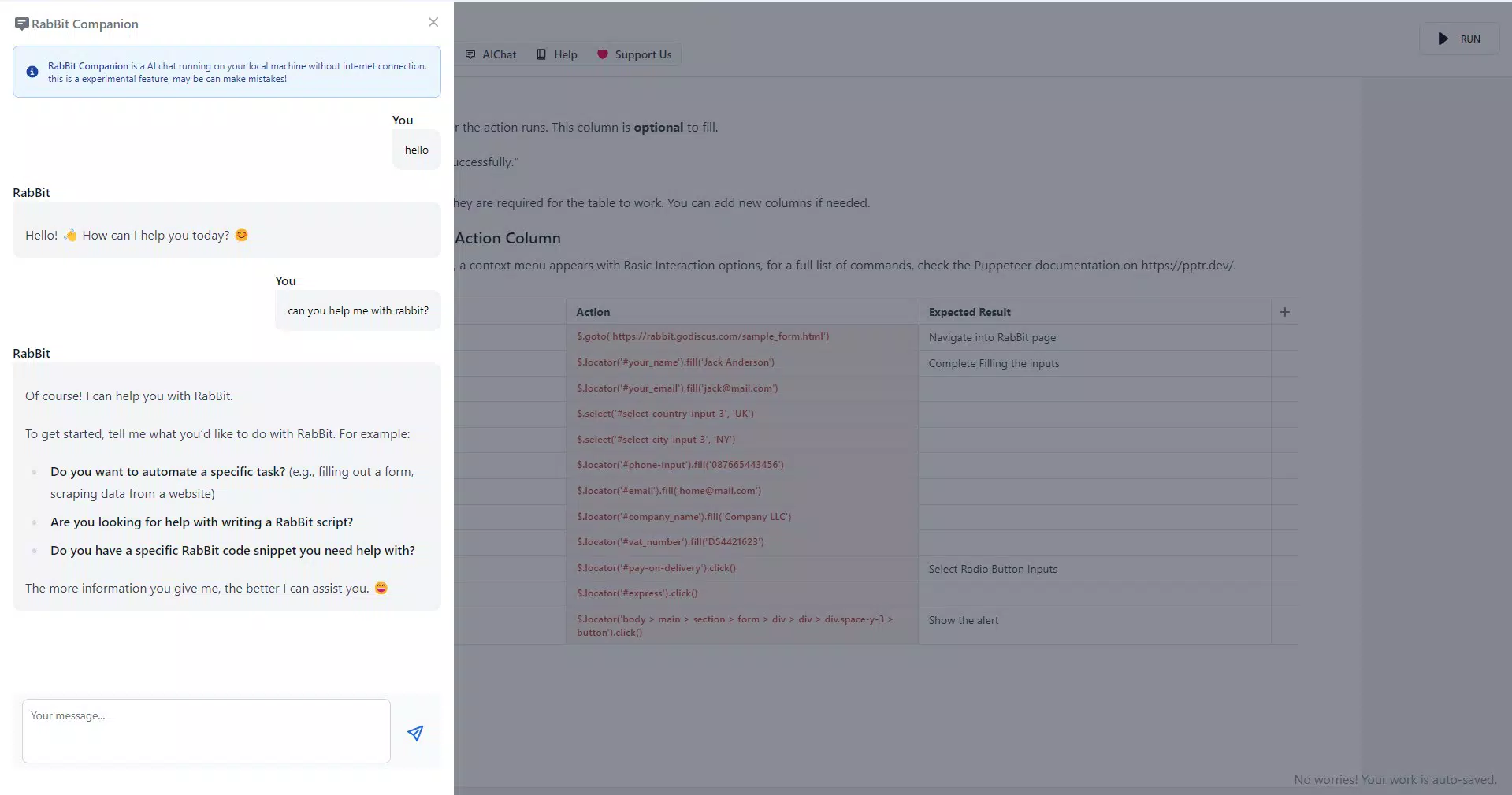This screenshot has width=1512, height=795.
Task: Click 'Show the alert' result cell
Action: coord(1094,626)
